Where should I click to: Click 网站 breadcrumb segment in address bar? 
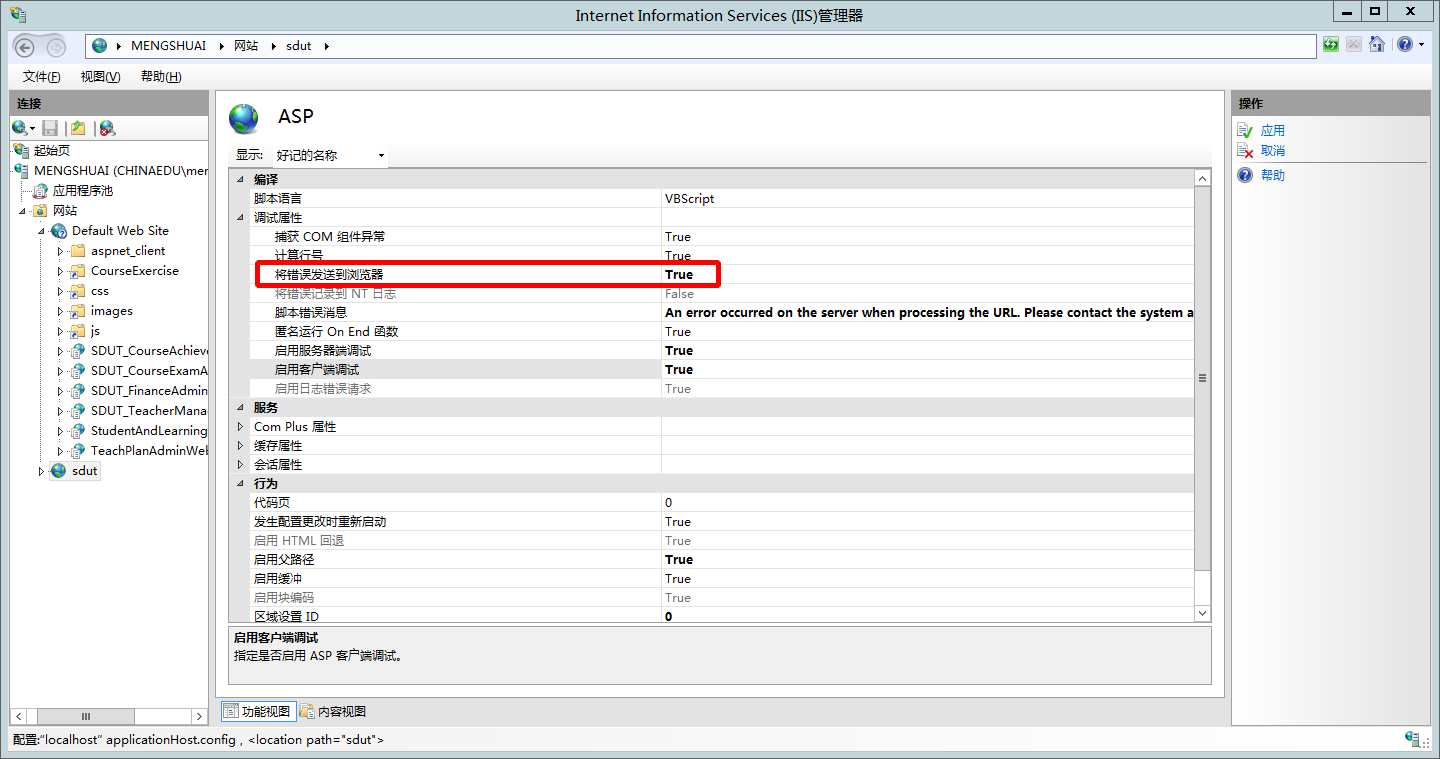[x=246, y=46]
